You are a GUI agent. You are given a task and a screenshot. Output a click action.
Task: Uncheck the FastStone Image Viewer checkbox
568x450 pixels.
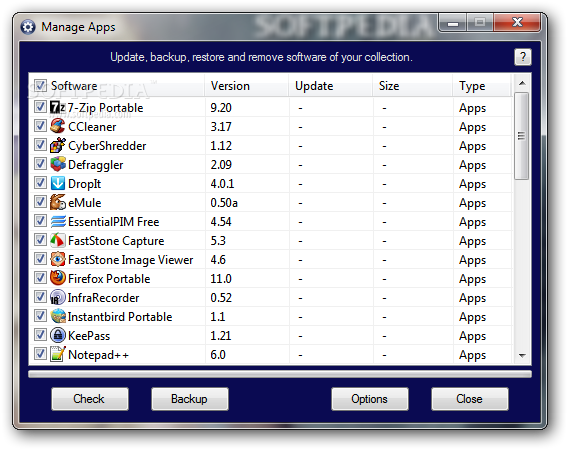point(40,259)
